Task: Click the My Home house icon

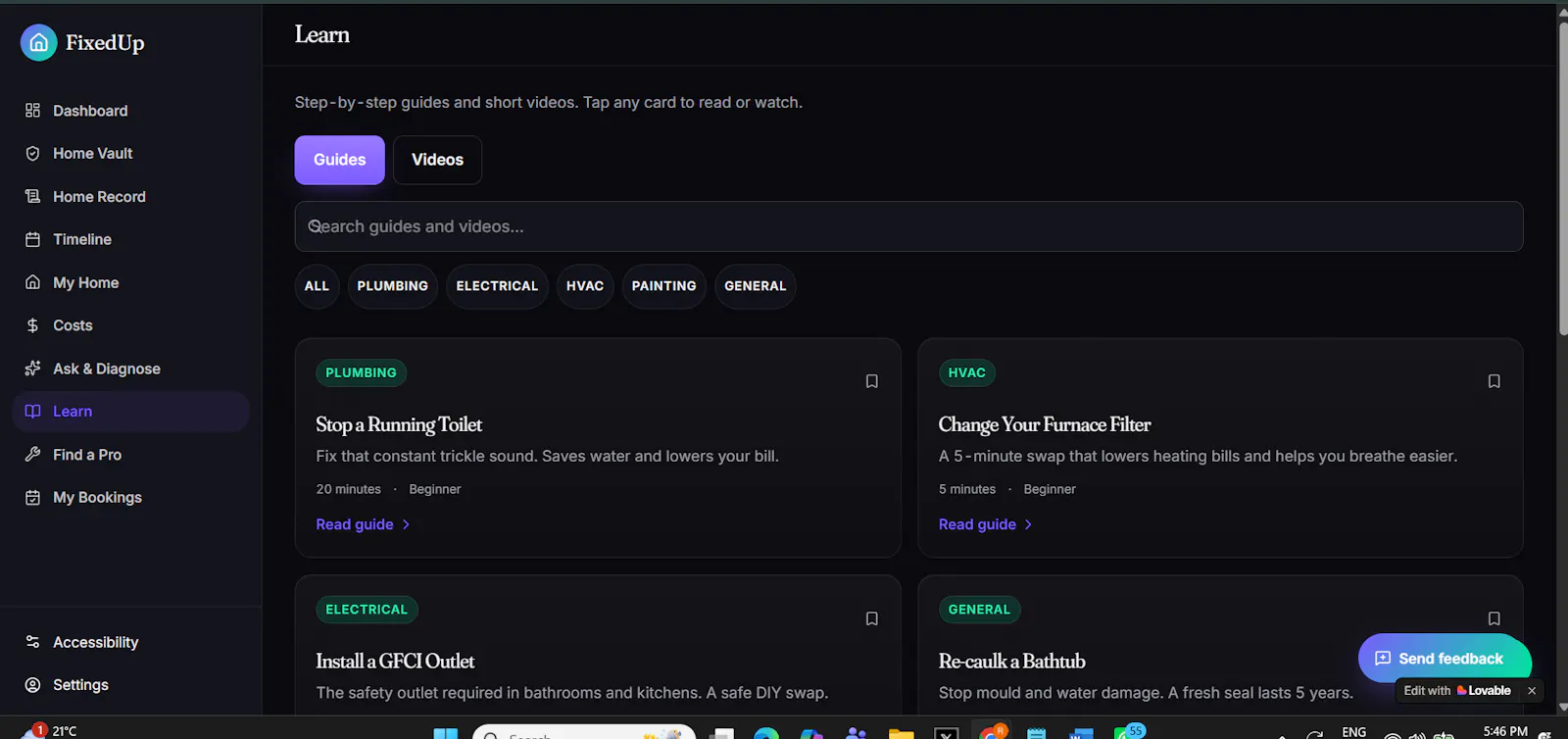Action: (x=32, y=282)
